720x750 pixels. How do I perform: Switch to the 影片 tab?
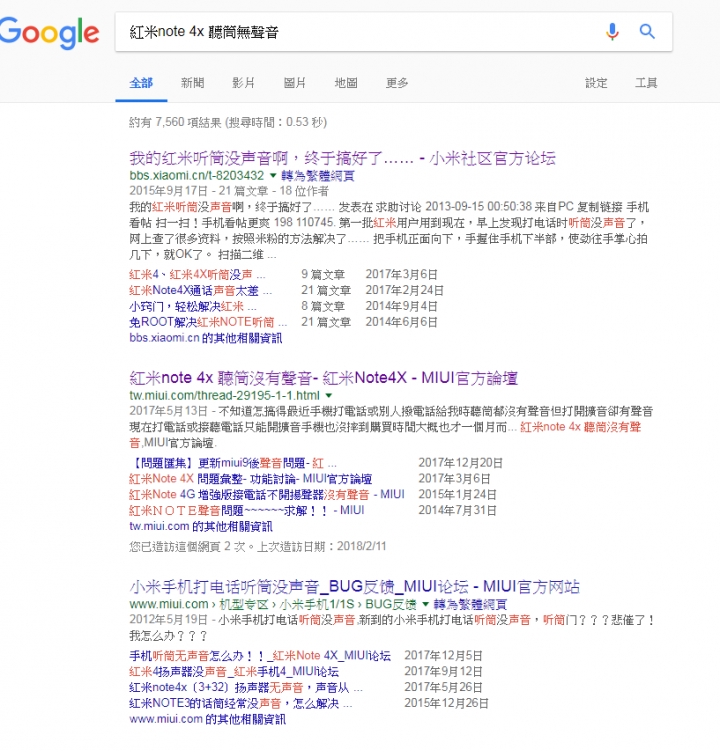coord(244,83)
